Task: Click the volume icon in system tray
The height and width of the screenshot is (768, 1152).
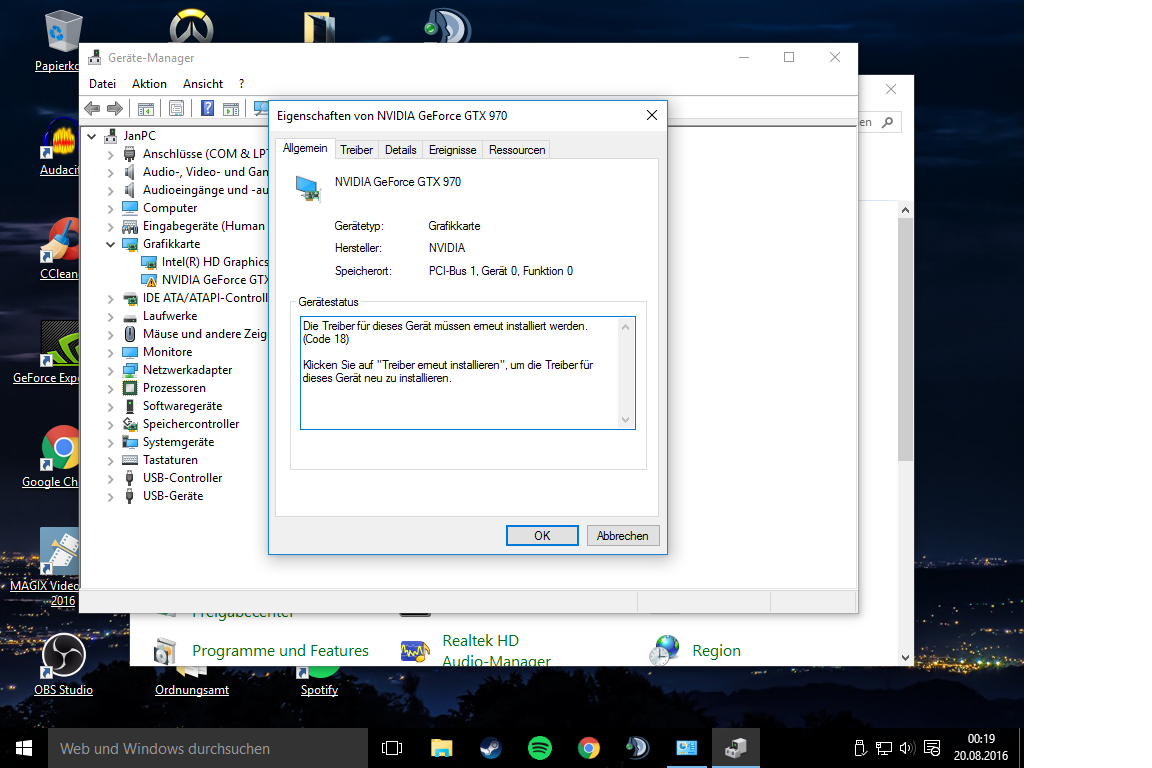Action: point(907,748)
